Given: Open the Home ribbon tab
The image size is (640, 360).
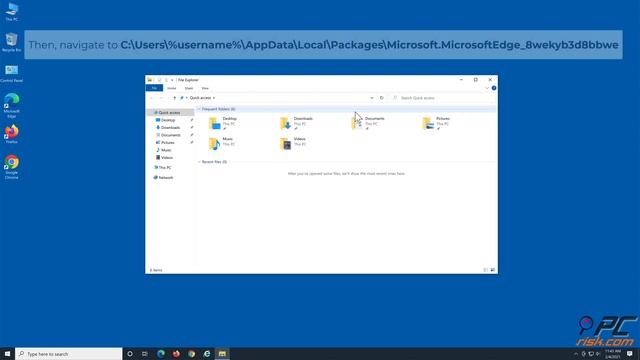Looking at the screenshot, I should (x=171, y=88).
